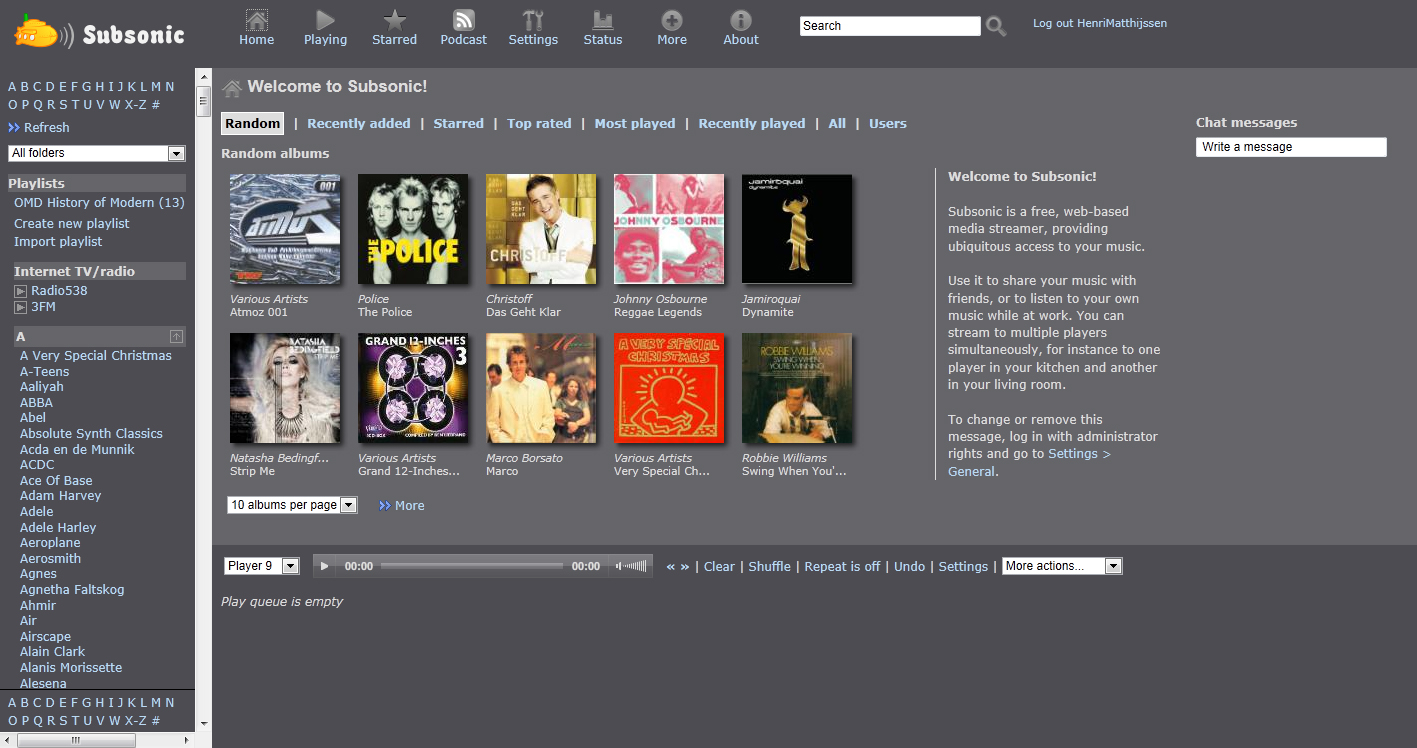Open the More plus icon
Viewport: 1417px width, 748px height.
click(x=672, y=20)
